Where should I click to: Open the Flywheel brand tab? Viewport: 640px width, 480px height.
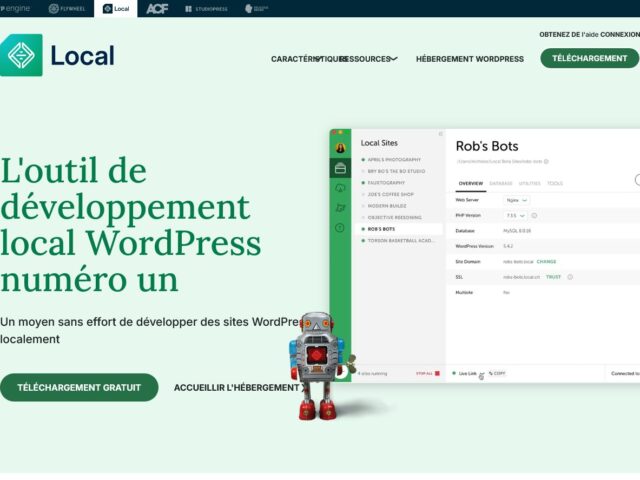click(x=67, y=9)
